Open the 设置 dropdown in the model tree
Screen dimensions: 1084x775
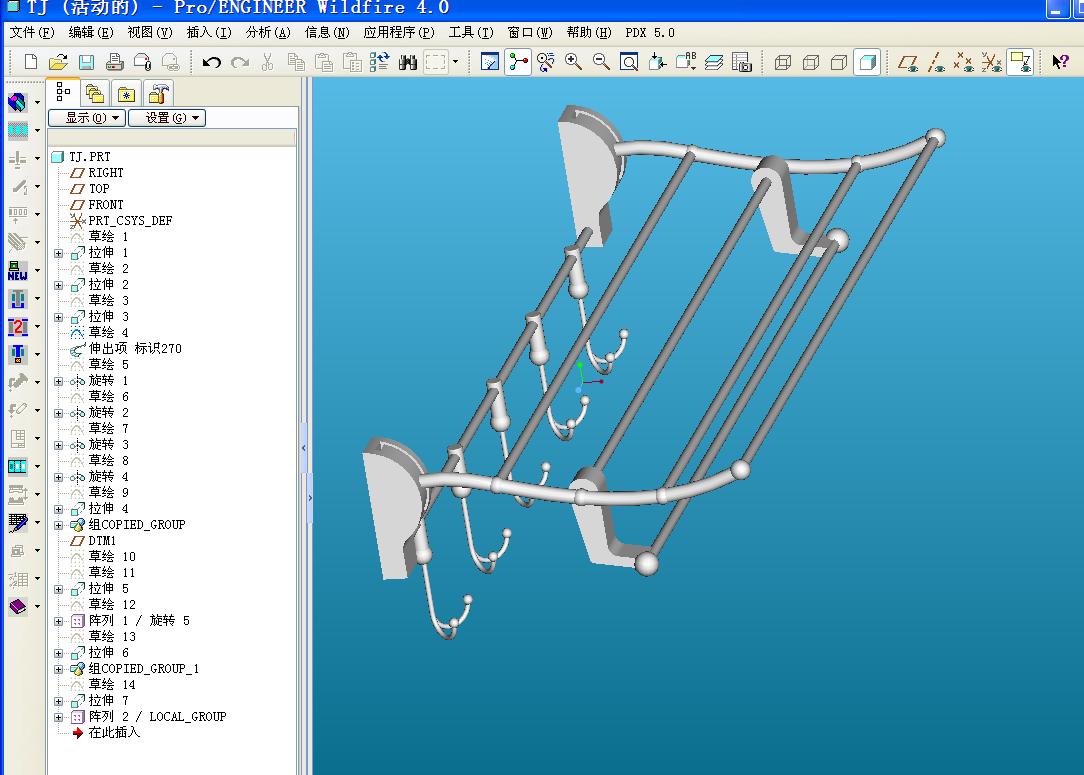[x=167, y=118]
